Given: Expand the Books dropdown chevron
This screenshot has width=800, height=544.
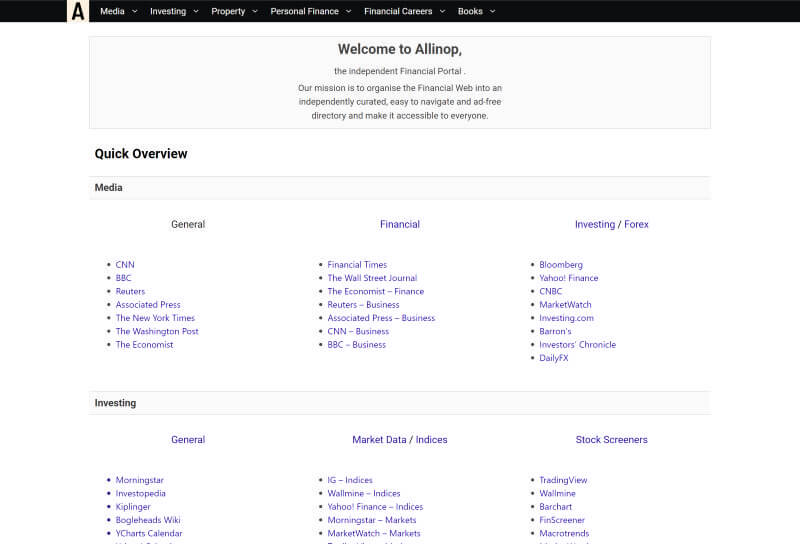Looking at the screenshot, I should (x=492, y=11).
